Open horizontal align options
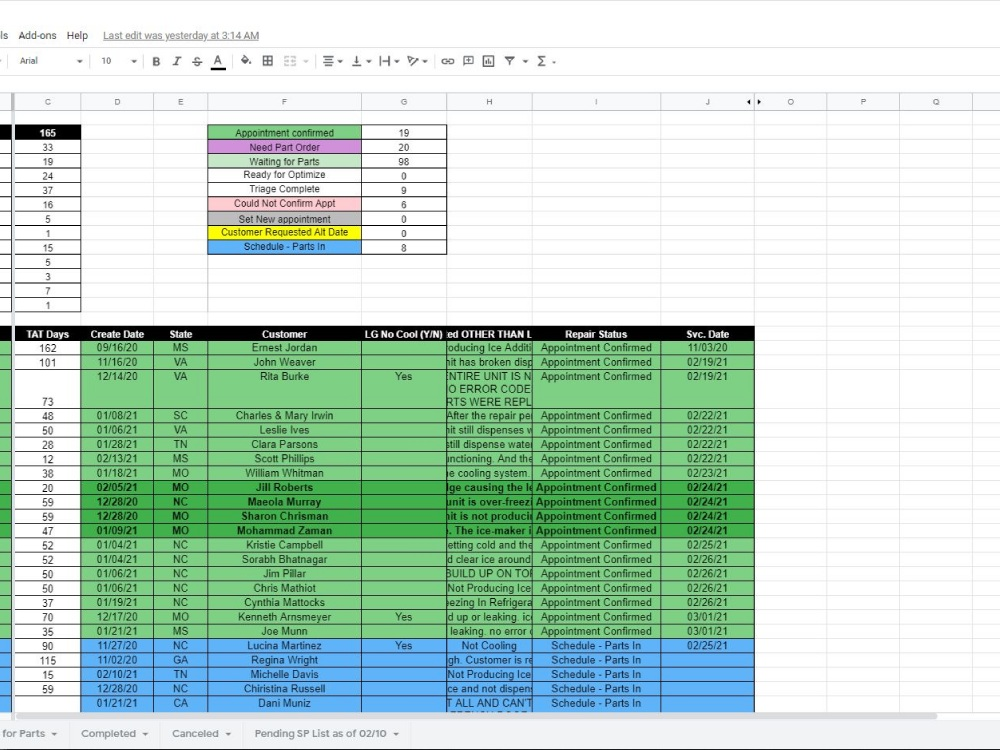The height and width of the screenshot is (750, 1000). [332, 61]
